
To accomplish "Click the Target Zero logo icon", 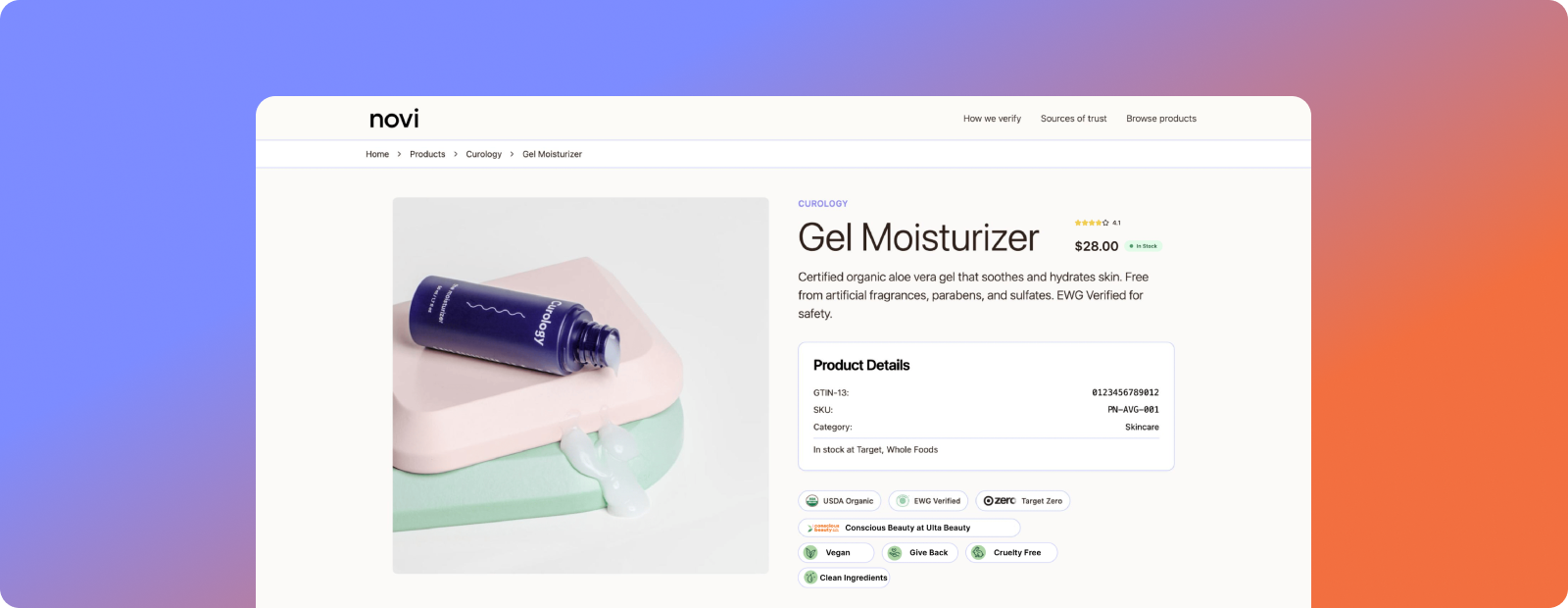I will click(1000, 501).
